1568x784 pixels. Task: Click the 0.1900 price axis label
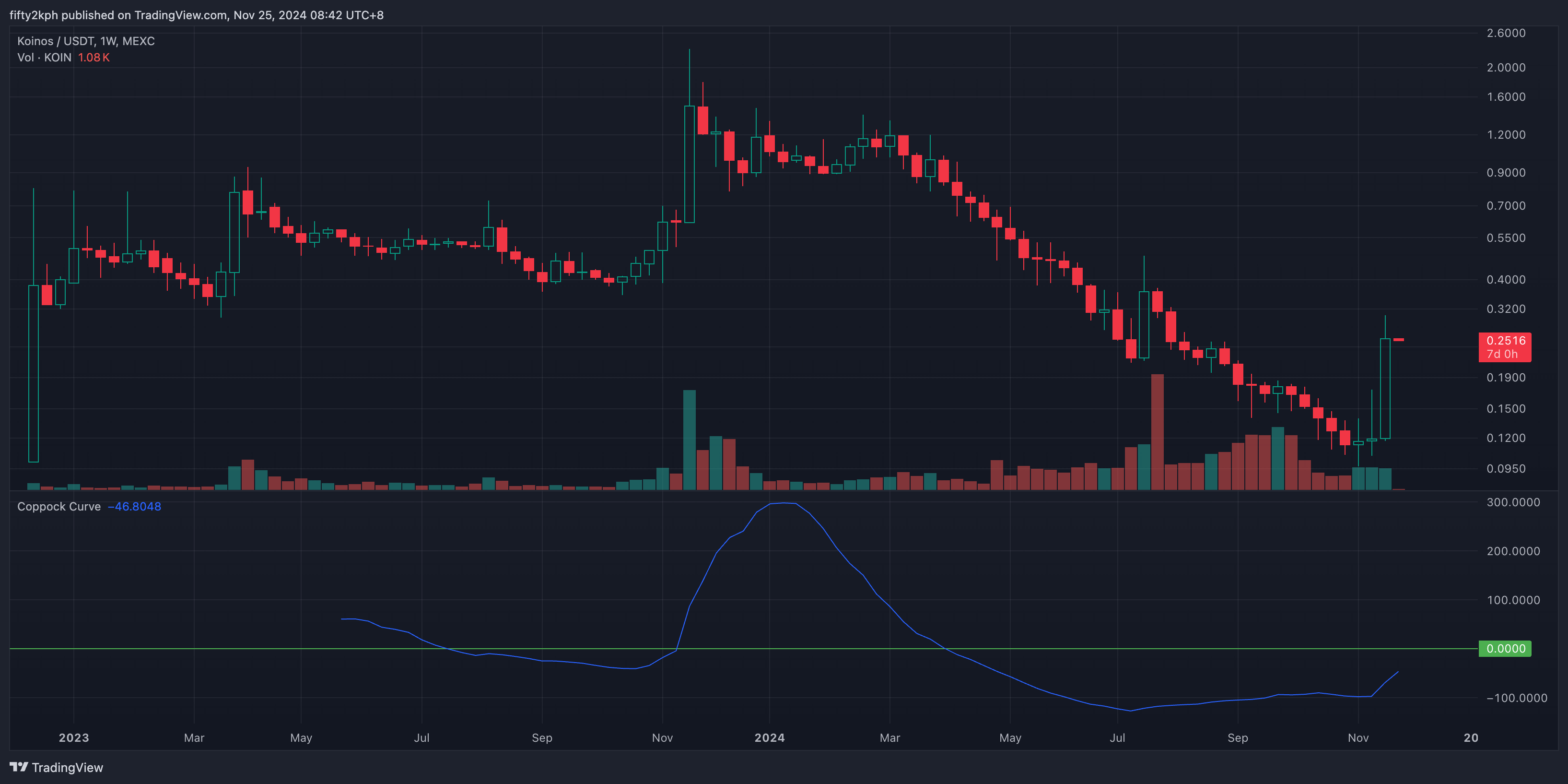point(1506,377)
